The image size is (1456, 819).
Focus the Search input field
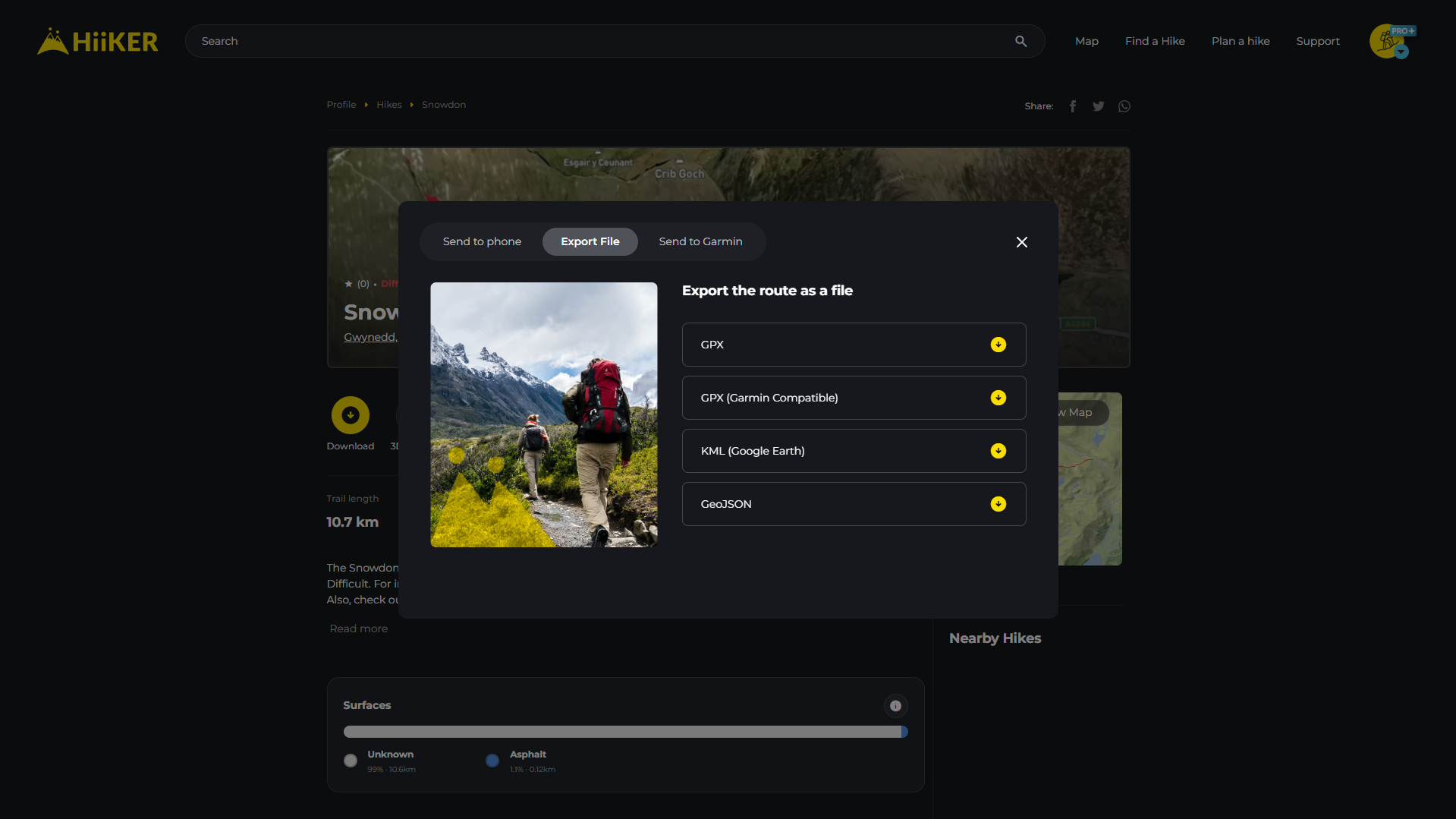tap(615, 41)
